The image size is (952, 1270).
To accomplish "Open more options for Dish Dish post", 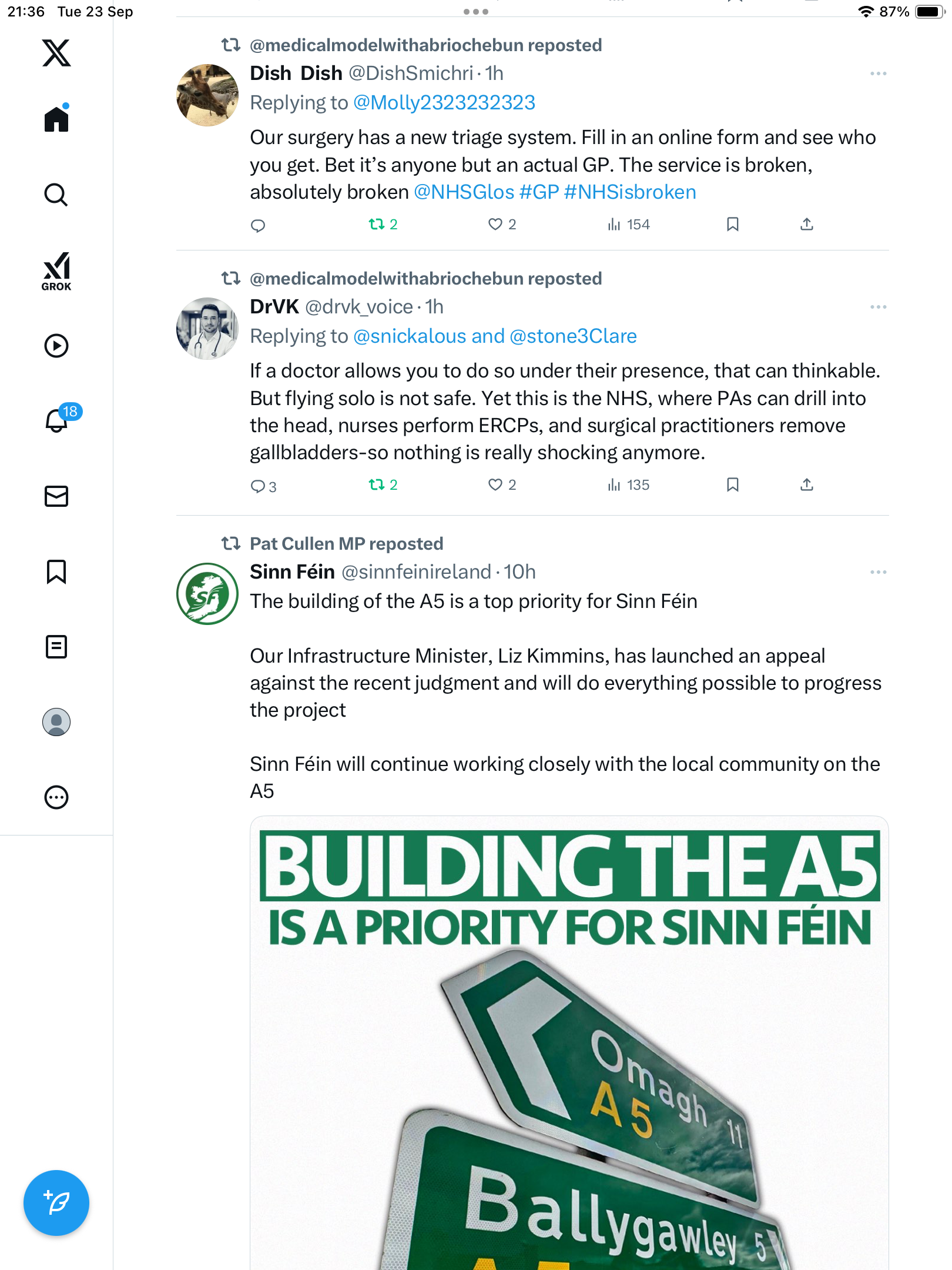I will (x=878, y=73).
